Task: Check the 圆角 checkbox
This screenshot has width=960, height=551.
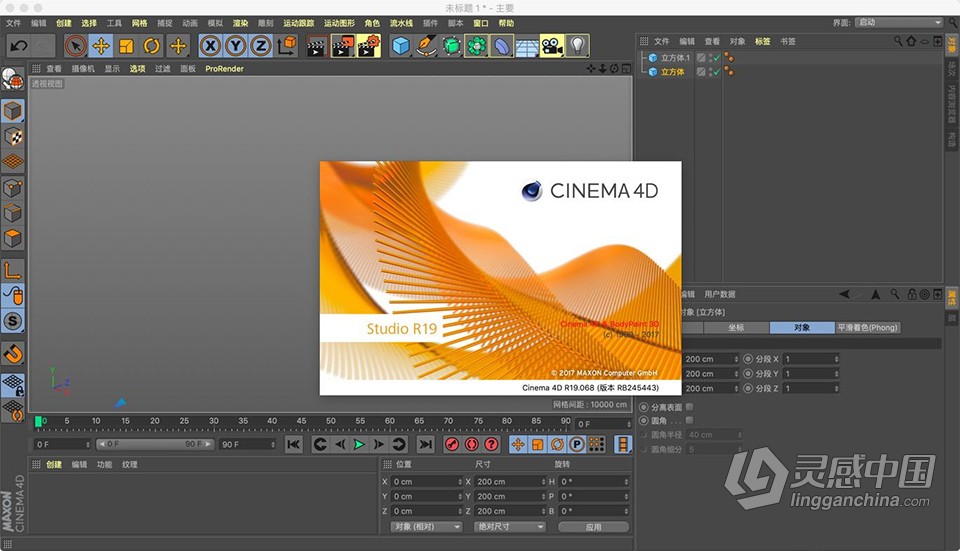Action: point(689,420)
